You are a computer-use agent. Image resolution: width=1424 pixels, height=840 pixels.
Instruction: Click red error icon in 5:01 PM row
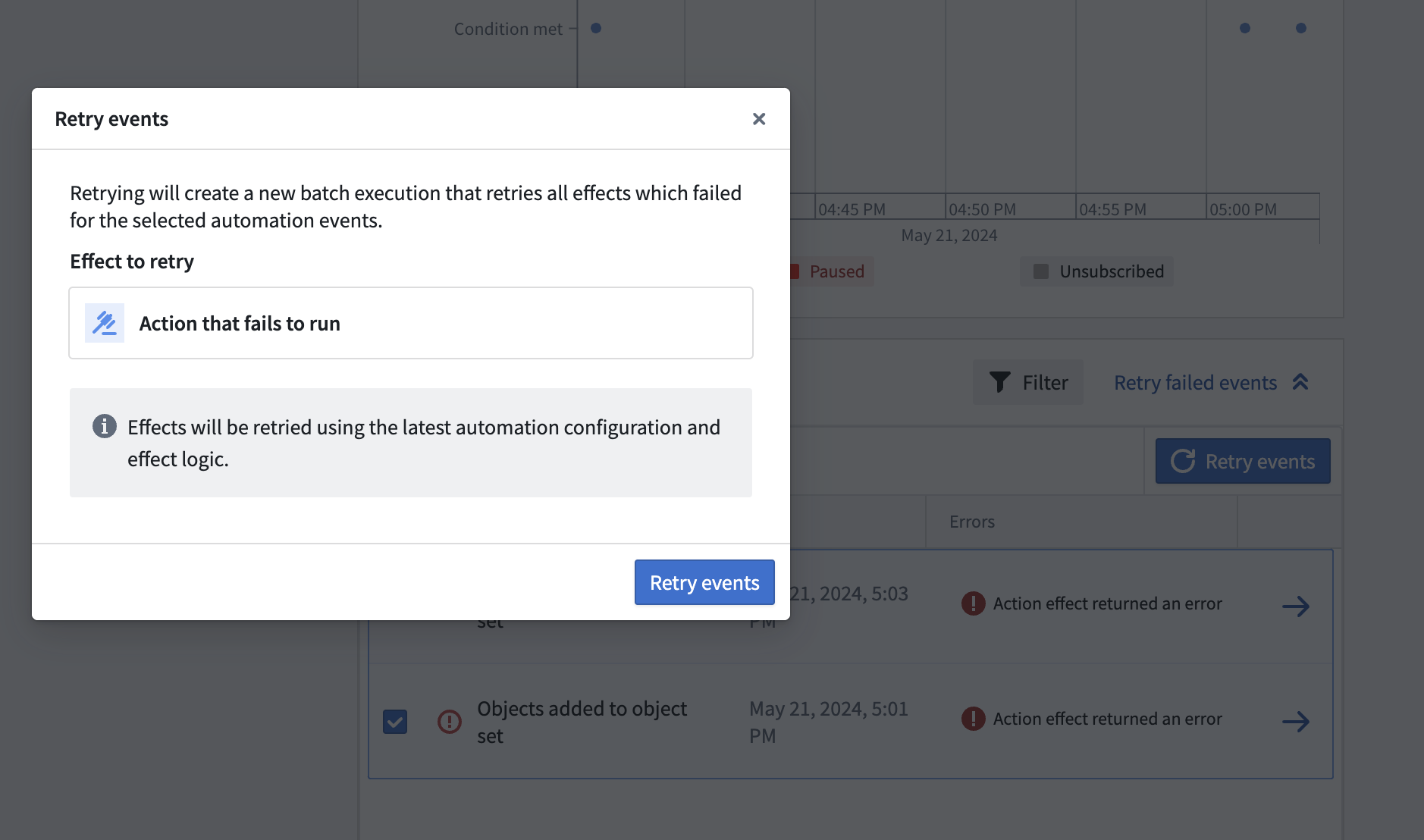pos(974,719)
